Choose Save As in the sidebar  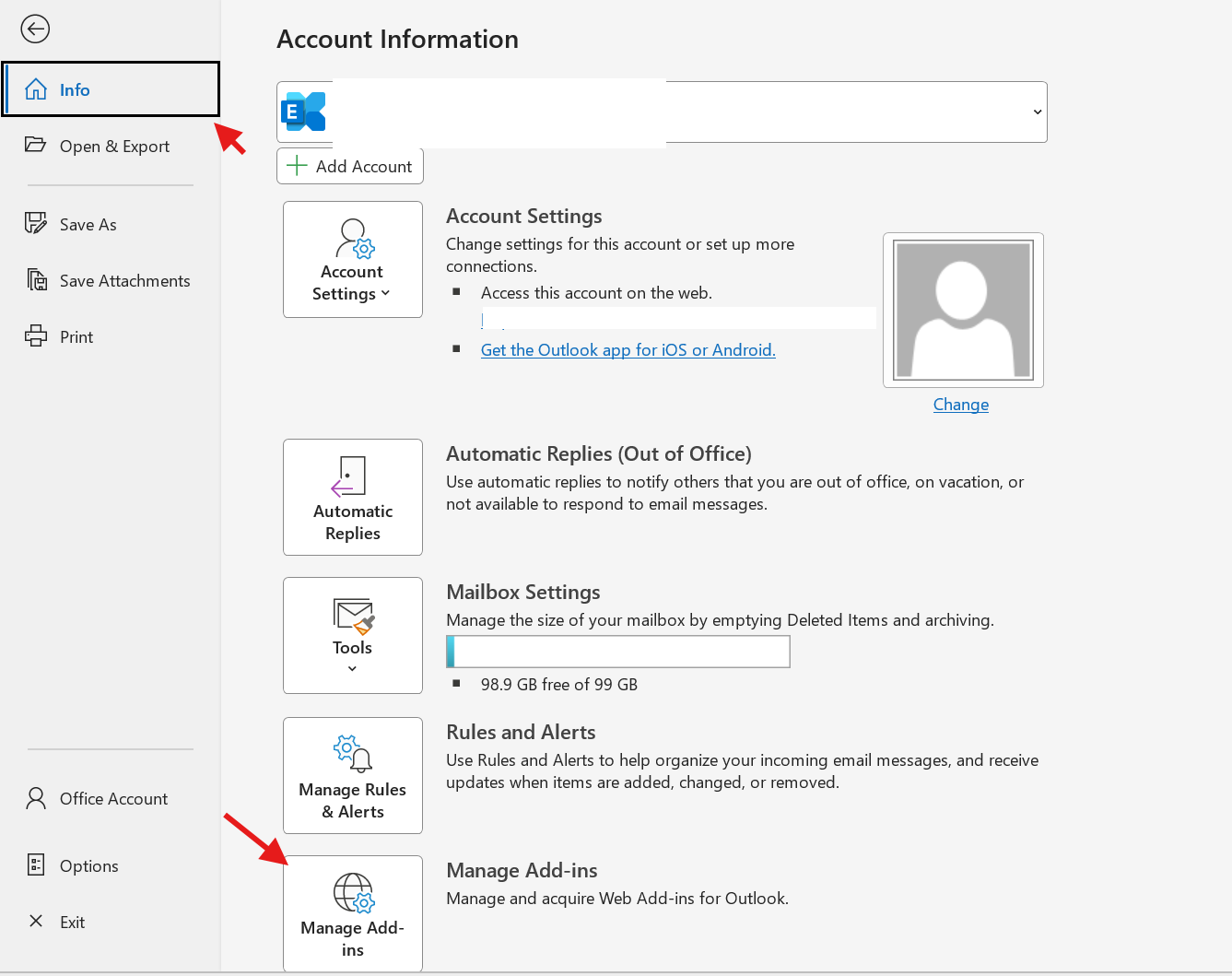pos(111,224)
